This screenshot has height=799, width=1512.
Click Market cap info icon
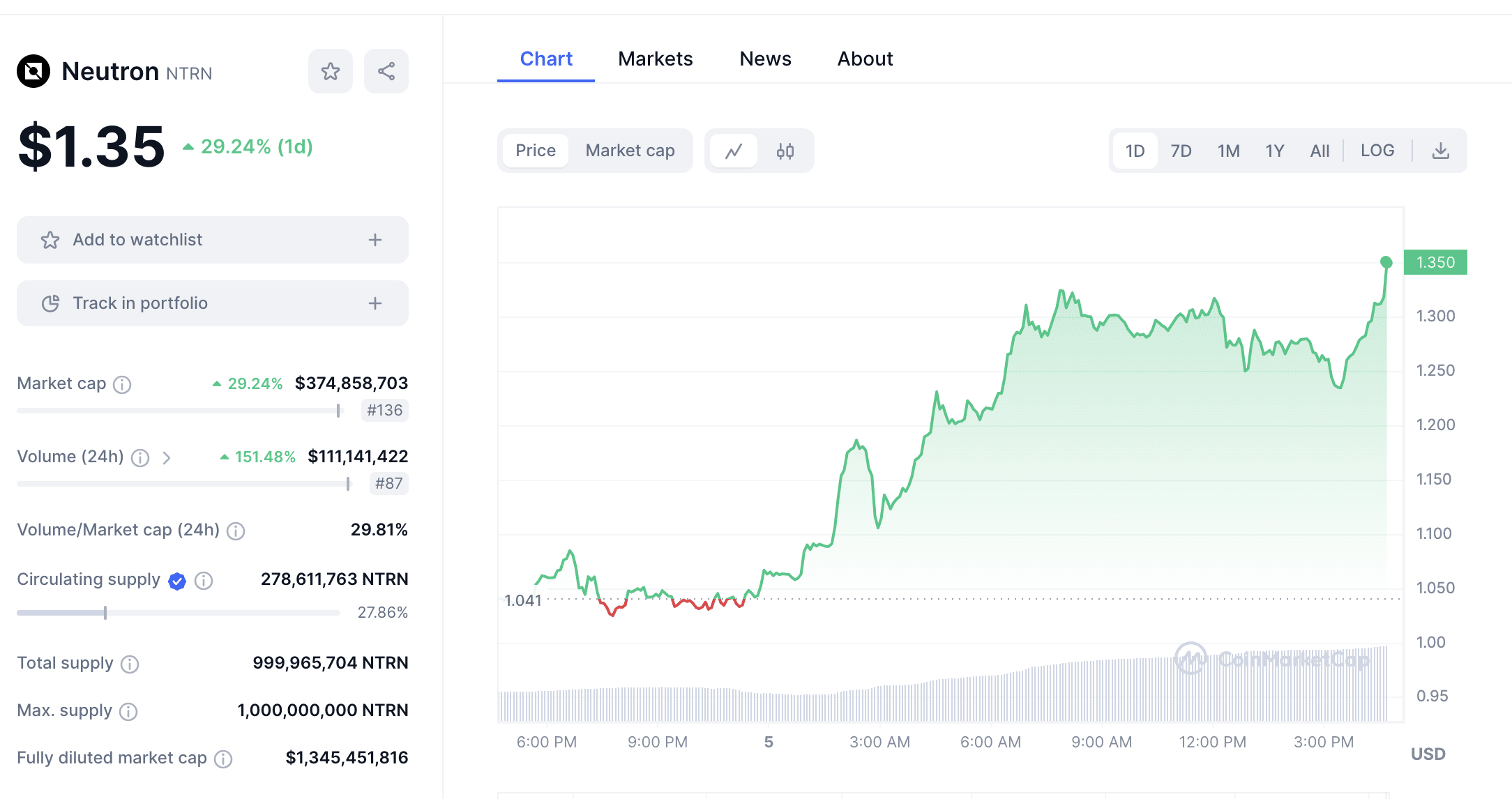coord(122,384)
